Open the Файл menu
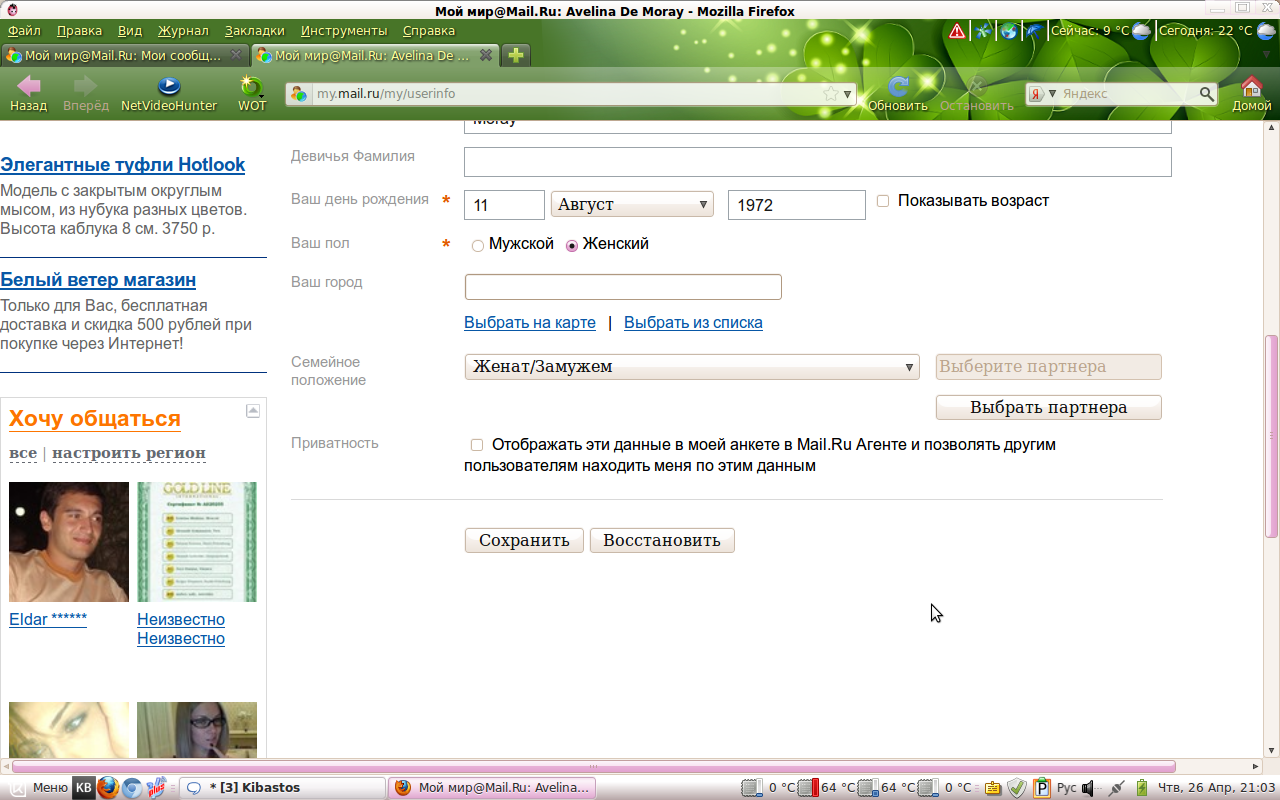Image resolution: width=1280 pixels, height=800 pixels. pyautogui.click(x=24, y=31)
